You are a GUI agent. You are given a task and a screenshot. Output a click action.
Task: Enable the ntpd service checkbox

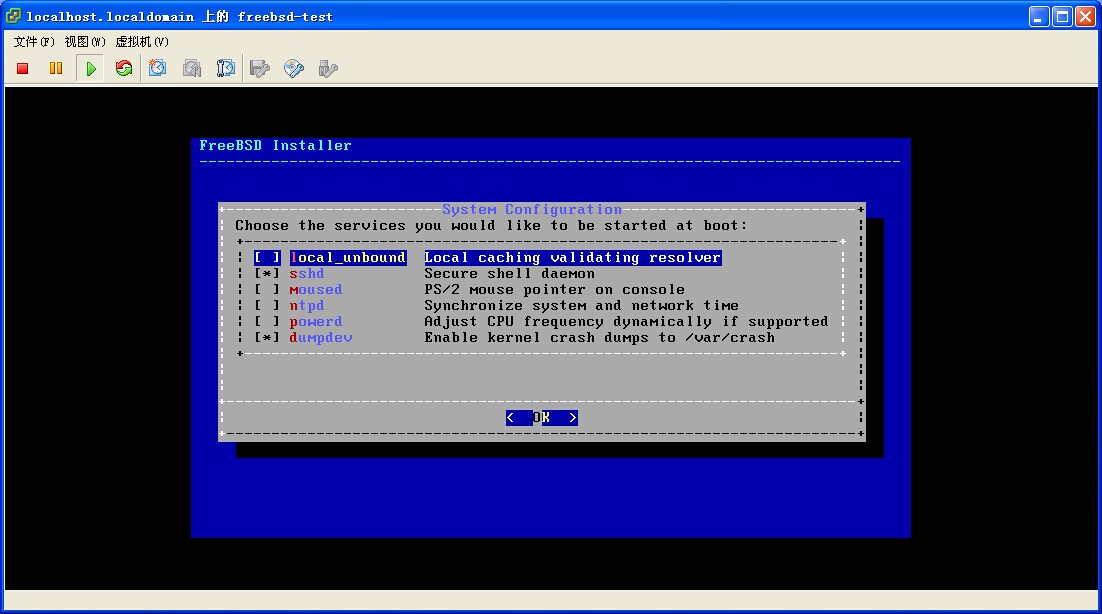(x=267, y=306)
